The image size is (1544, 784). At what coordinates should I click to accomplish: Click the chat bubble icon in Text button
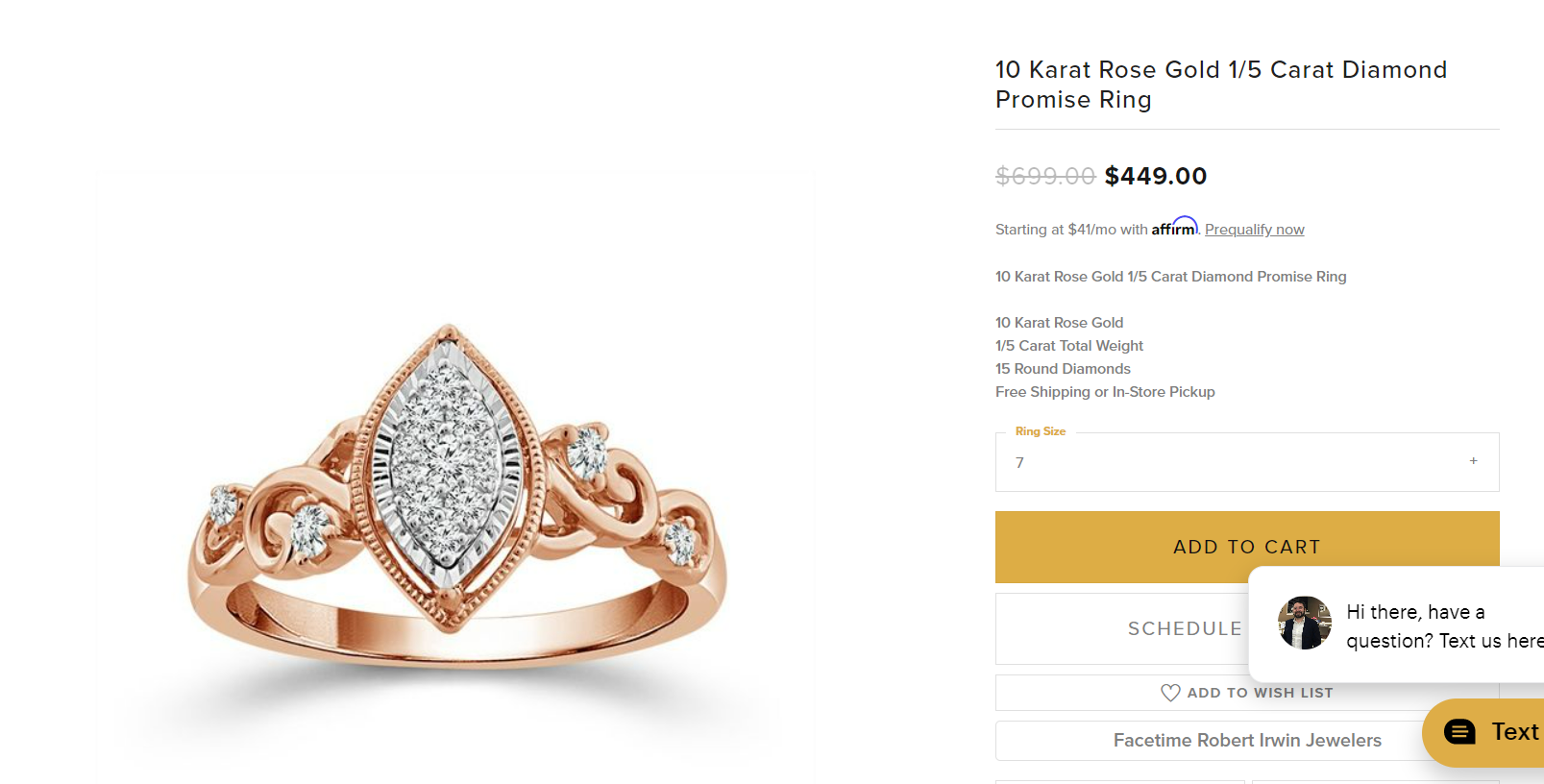1459,732
